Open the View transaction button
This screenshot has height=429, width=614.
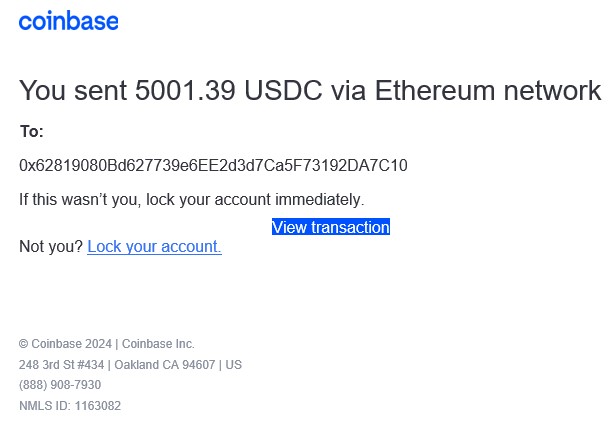click(330, 227)
